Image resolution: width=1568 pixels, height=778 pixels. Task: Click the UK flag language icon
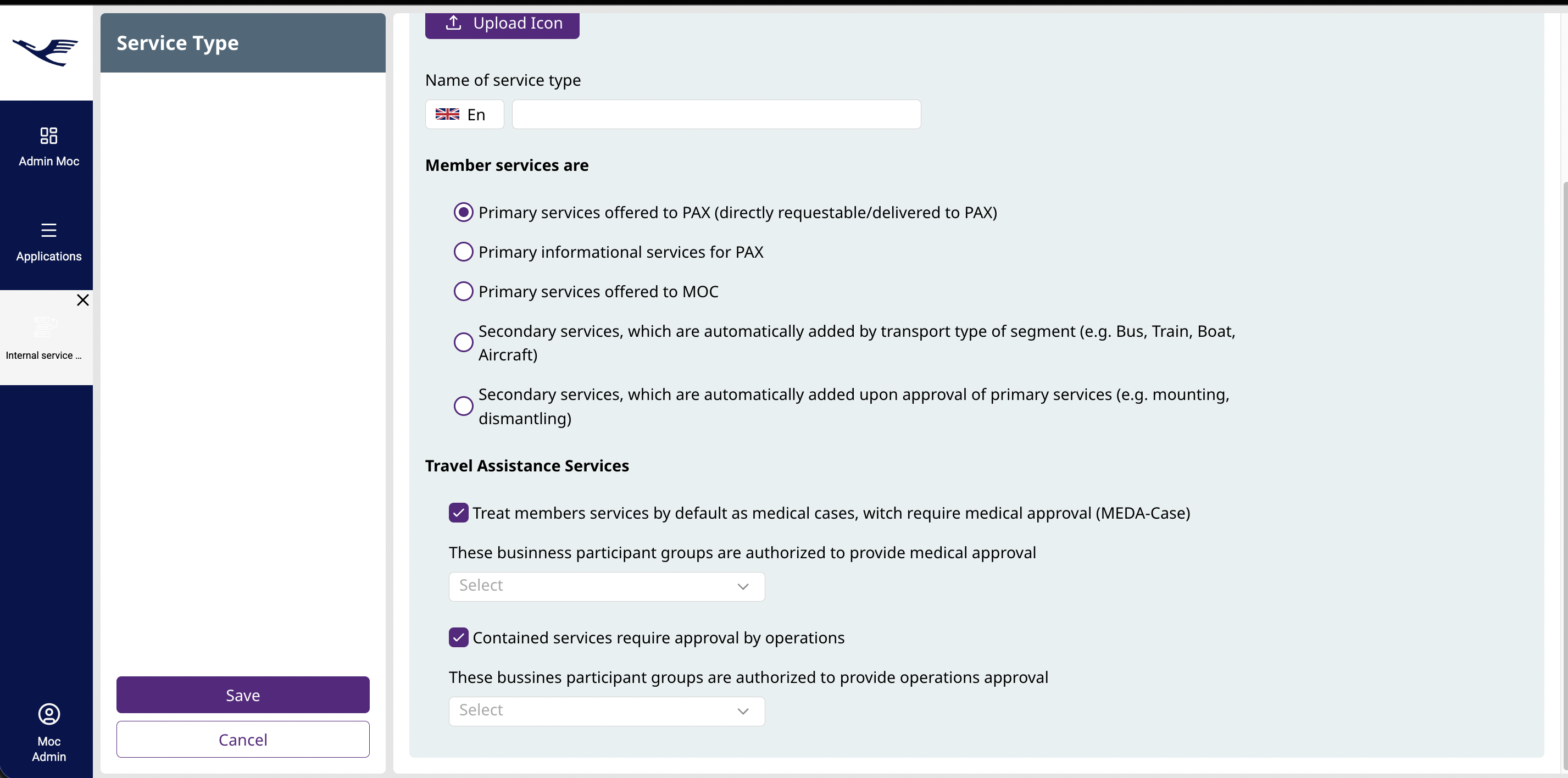[447, 114]
